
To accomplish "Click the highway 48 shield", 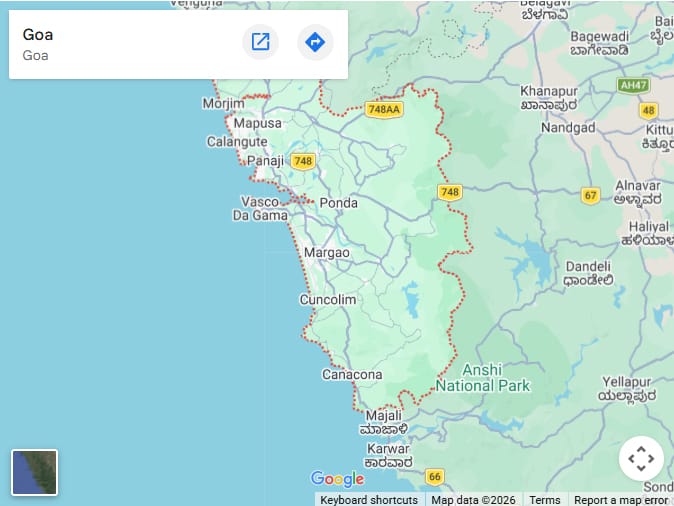I will click(x=648, y=110).
